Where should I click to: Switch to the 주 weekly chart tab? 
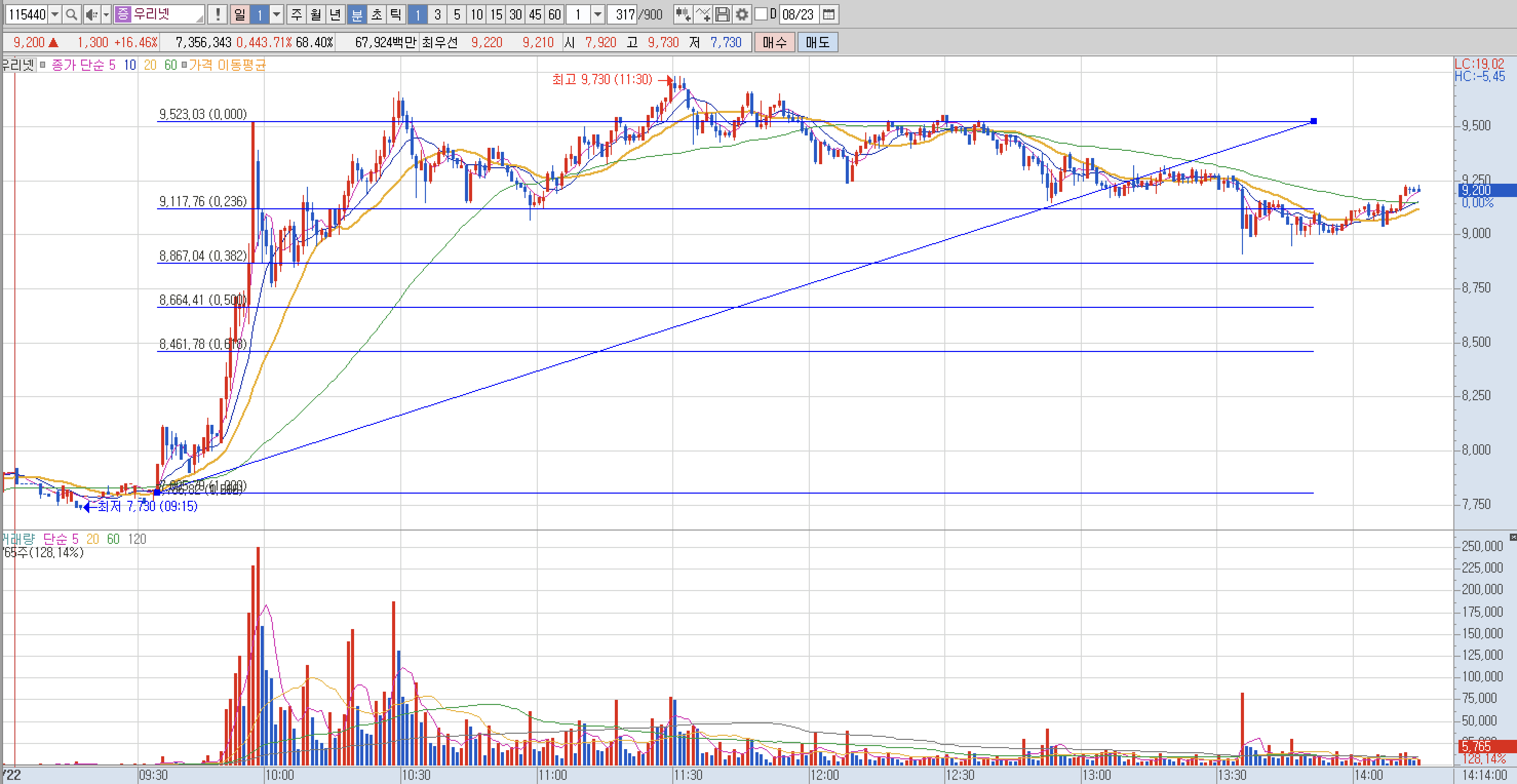296,14
